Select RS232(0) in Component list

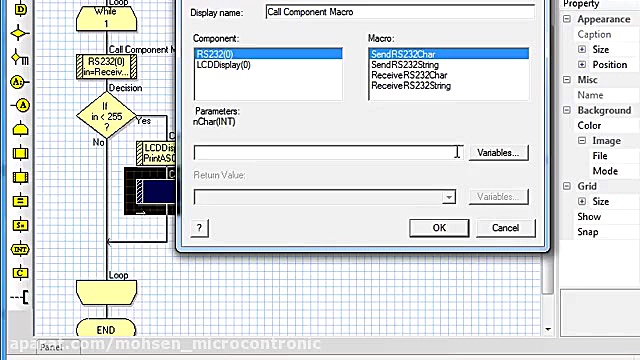point(268,54)
